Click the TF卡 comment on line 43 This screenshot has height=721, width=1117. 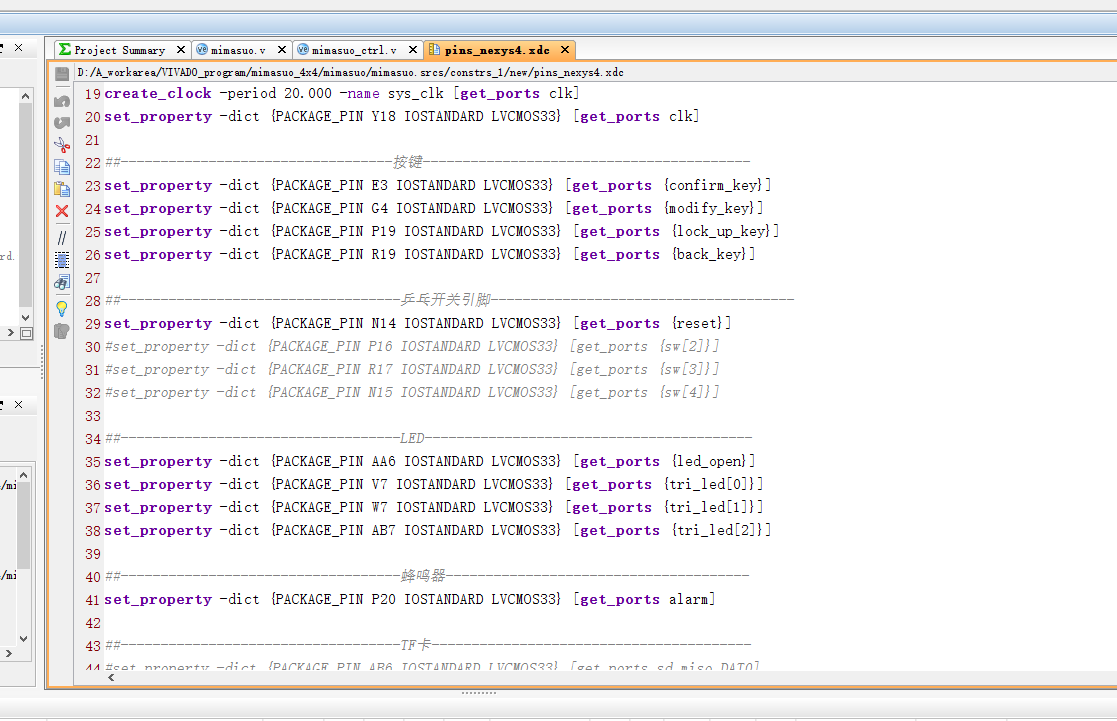pos(415,645)
